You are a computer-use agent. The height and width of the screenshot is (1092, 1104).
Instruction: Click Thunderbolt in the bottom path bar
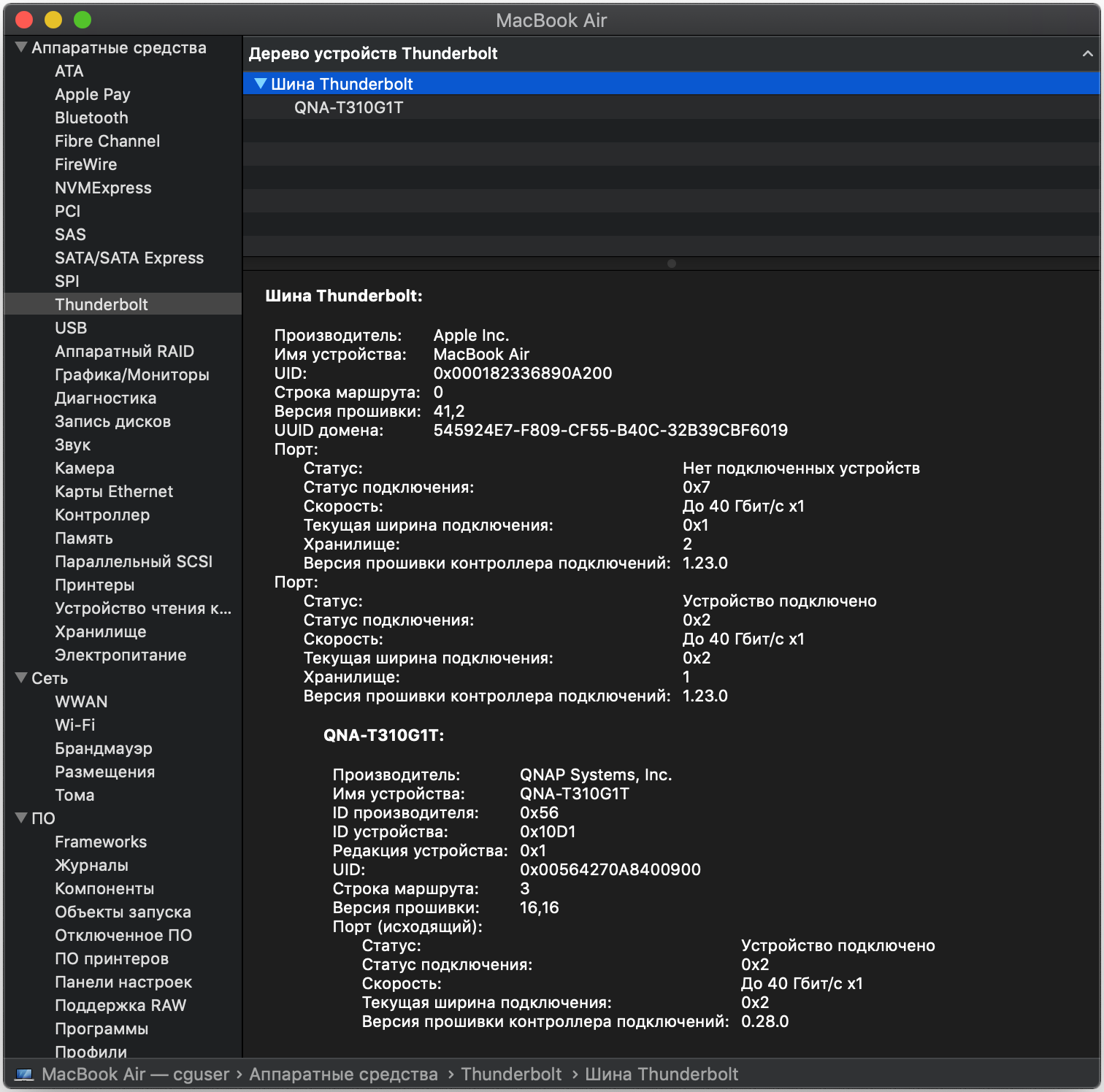coord(511,1074)
